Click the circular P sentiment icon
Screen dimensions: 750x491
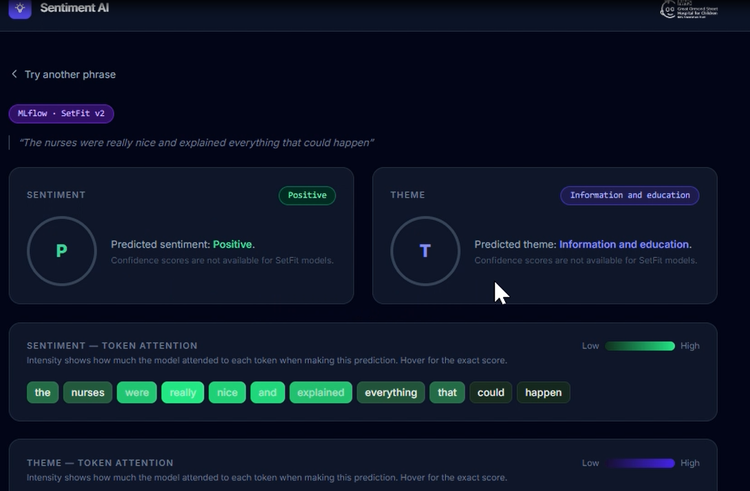pos(62,251)
